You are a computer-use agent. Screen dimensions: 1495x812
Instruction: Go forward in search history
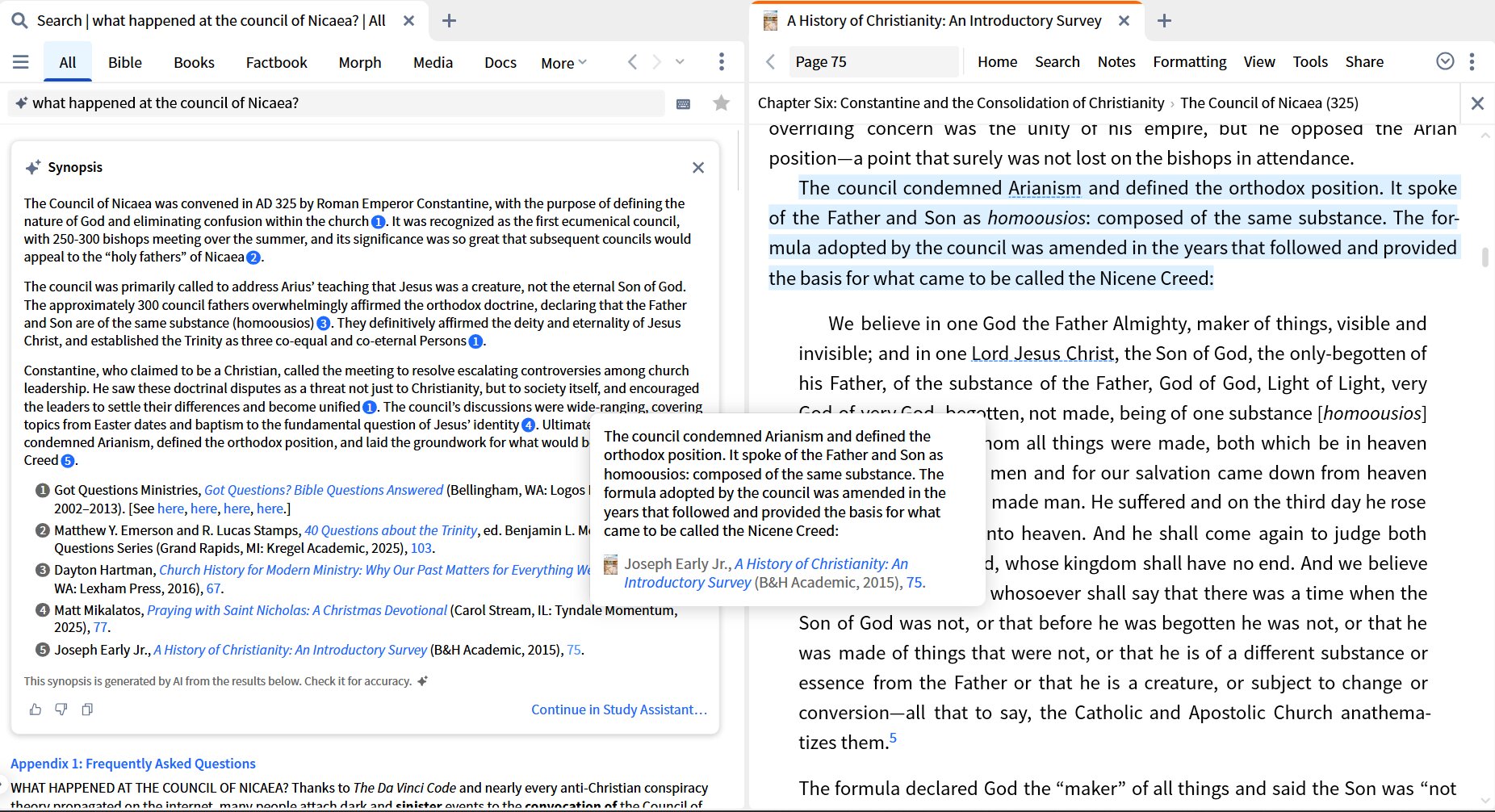point(657,62)
